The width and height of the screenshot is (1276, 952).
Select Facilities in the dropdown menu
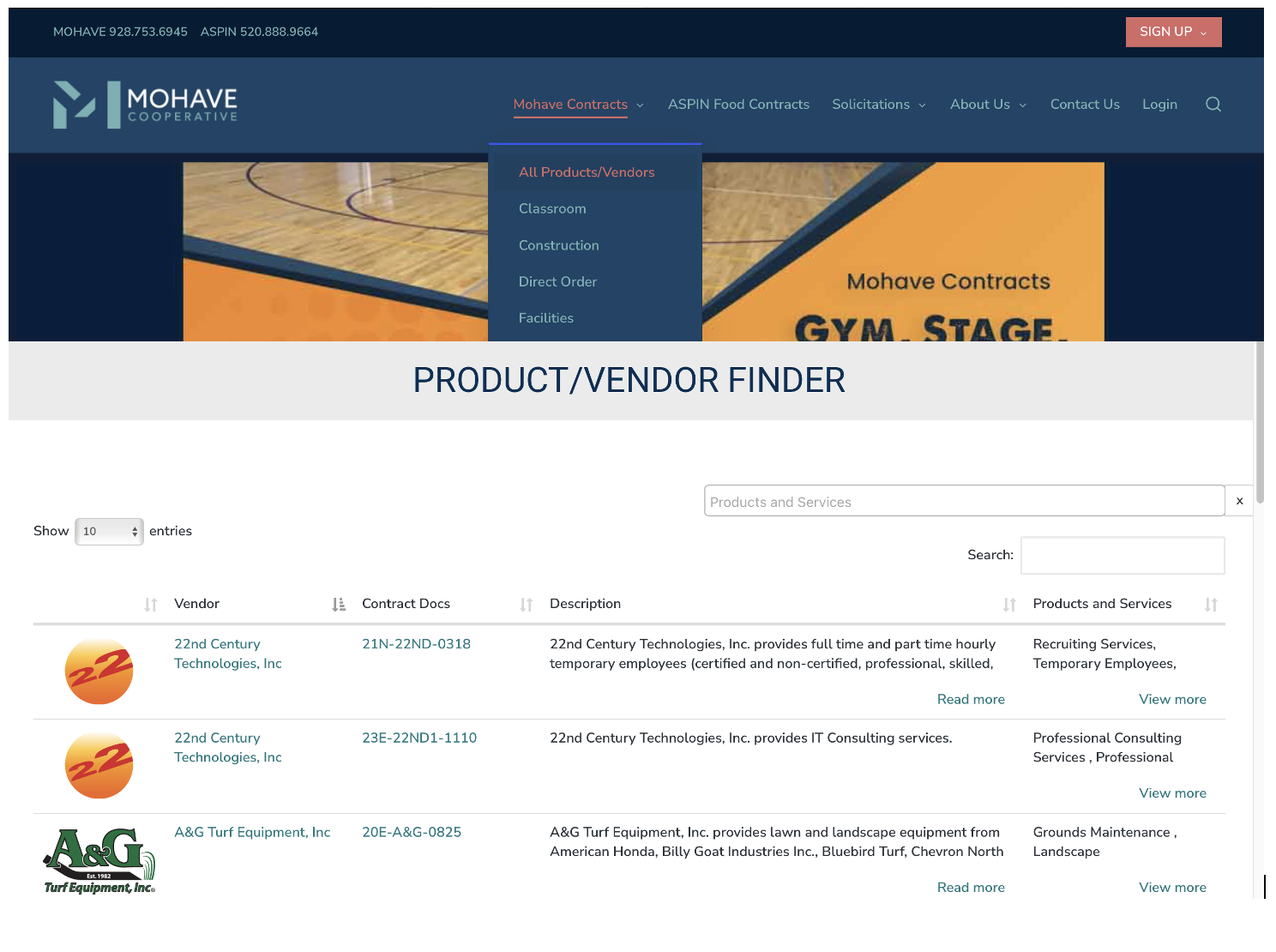(x=545, y=318)
